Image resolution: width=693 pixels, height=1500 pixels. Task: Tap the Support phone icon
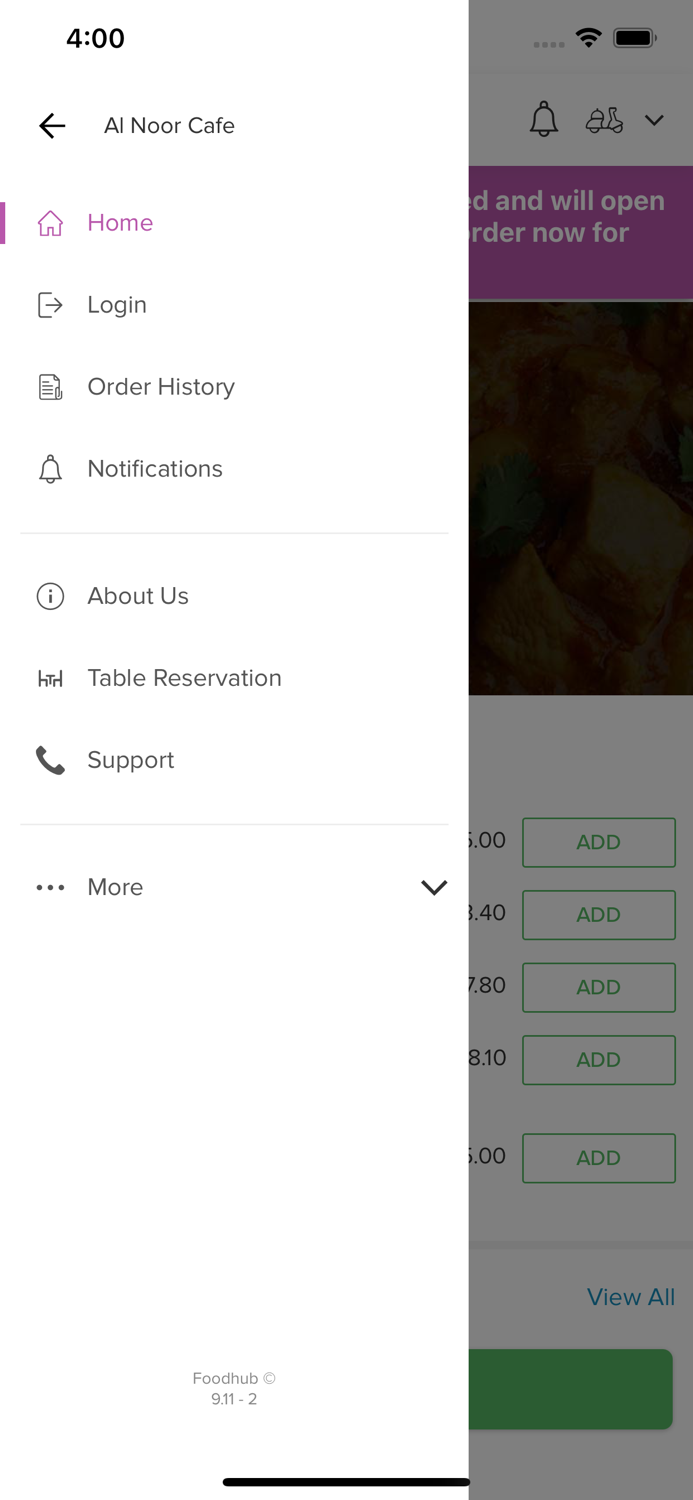[50, 761]
